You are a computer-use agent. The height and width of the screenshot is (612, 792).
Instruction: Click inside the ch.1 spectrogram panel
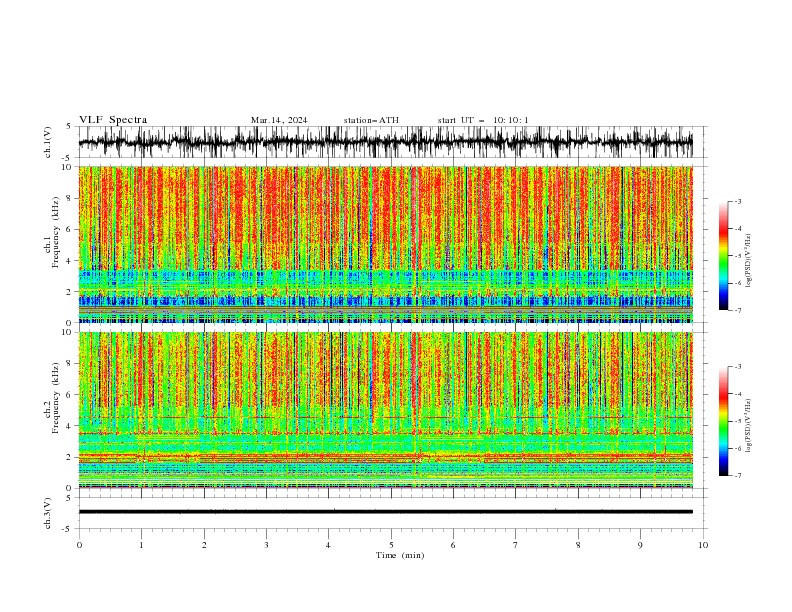click(x=385, y=244)
